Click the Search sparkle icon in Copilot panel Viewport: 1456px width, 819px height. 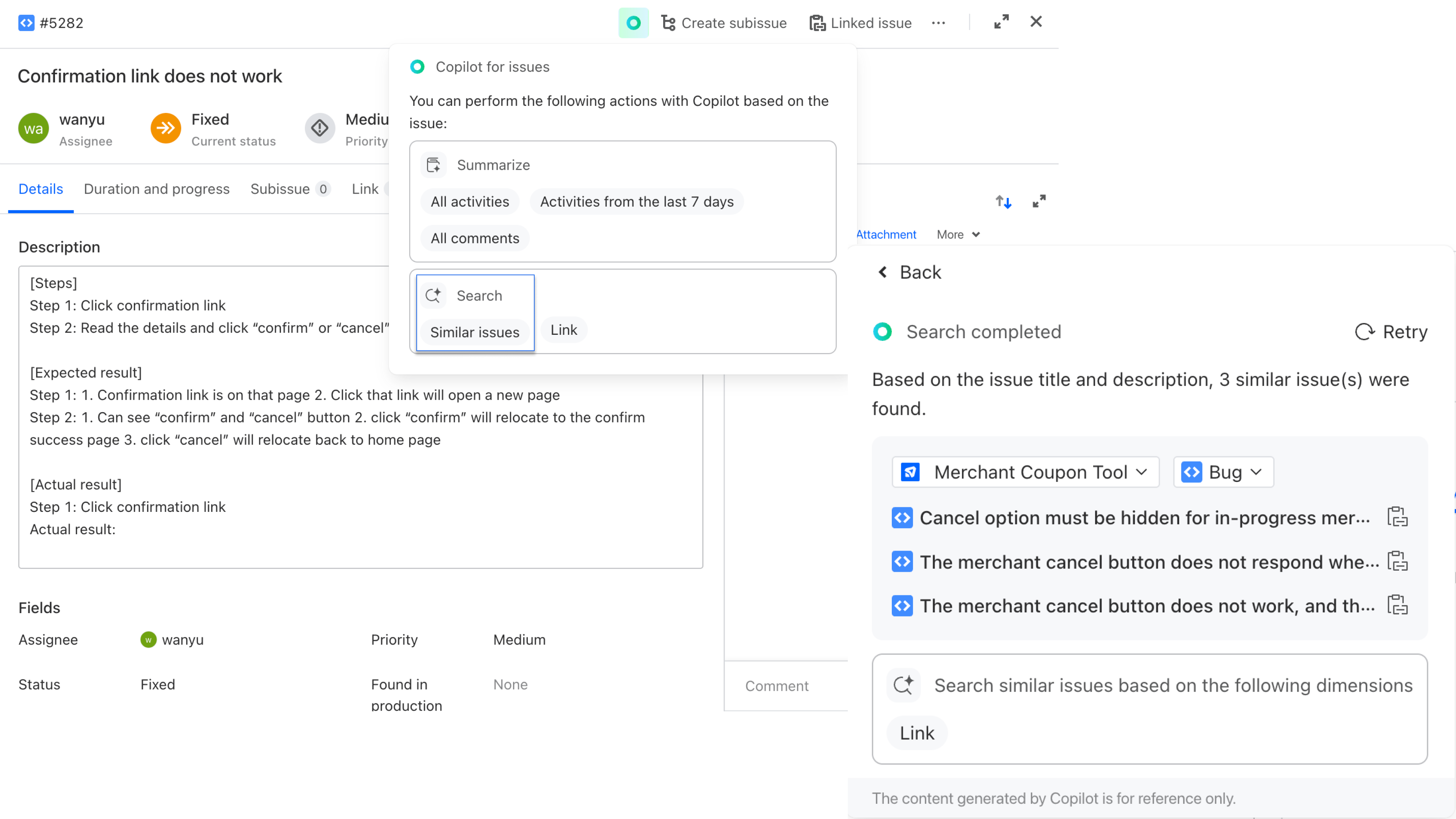pos(433,295)
